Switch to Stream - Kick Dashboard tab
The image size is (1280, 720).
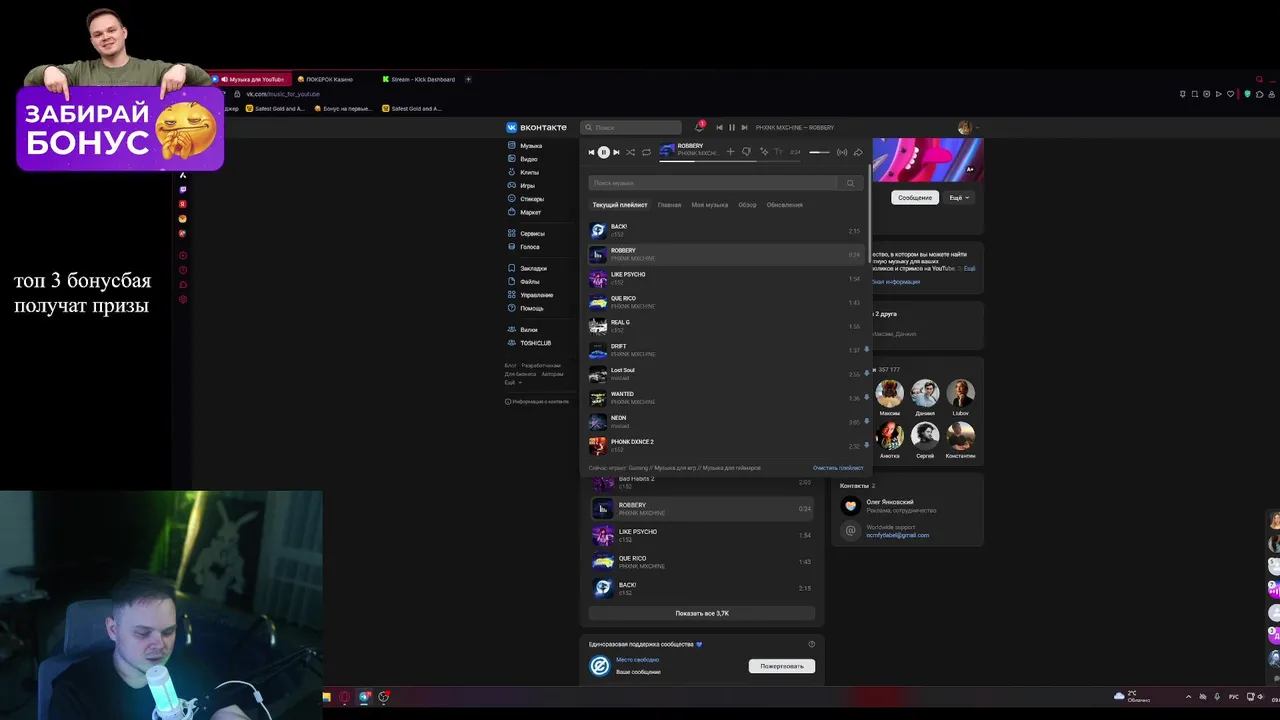pyautogui.click(x=420, y=79)
